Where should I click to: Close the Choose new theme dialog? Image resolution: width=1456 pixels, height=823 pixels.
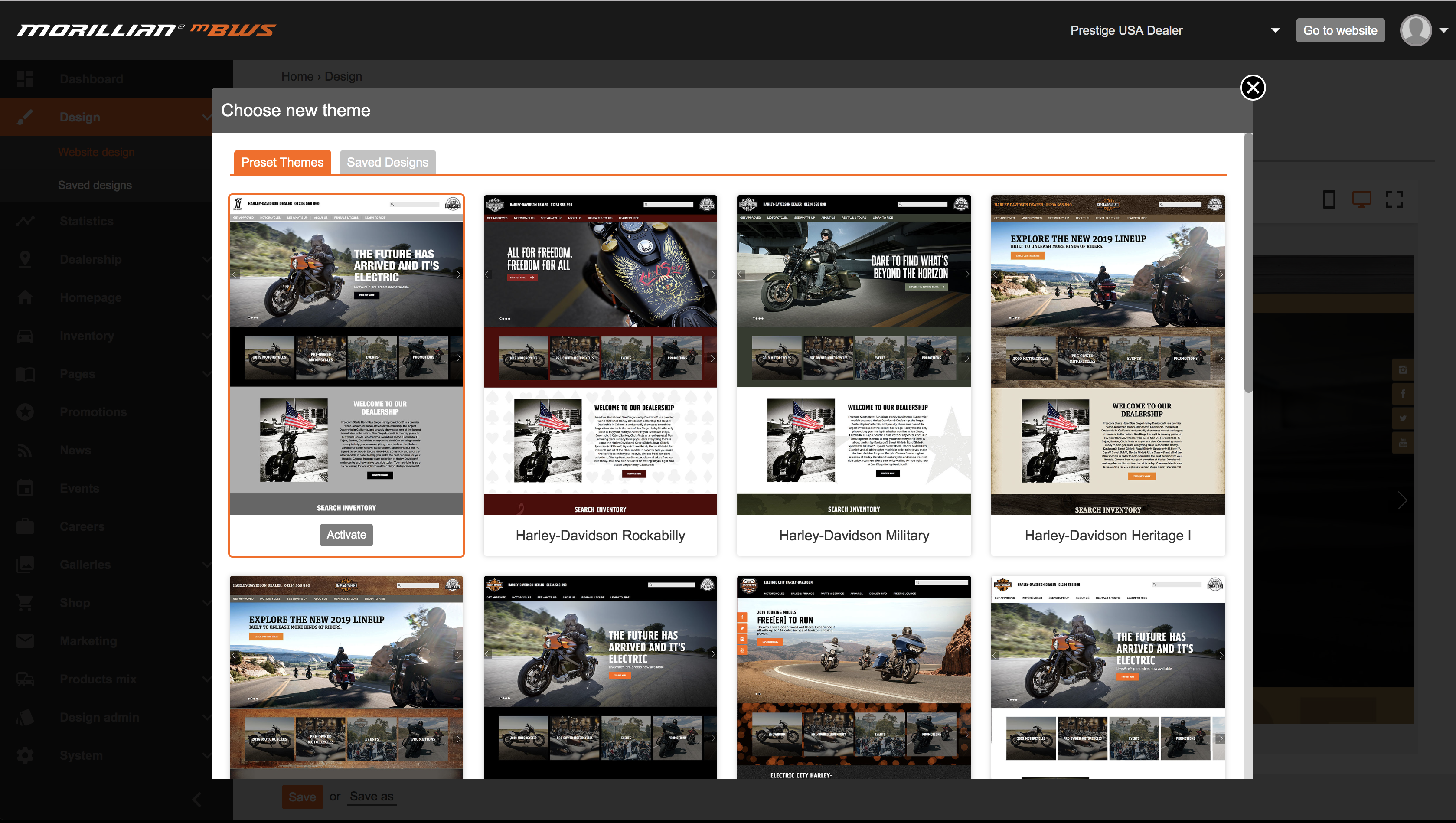[x=1253, y=88]
